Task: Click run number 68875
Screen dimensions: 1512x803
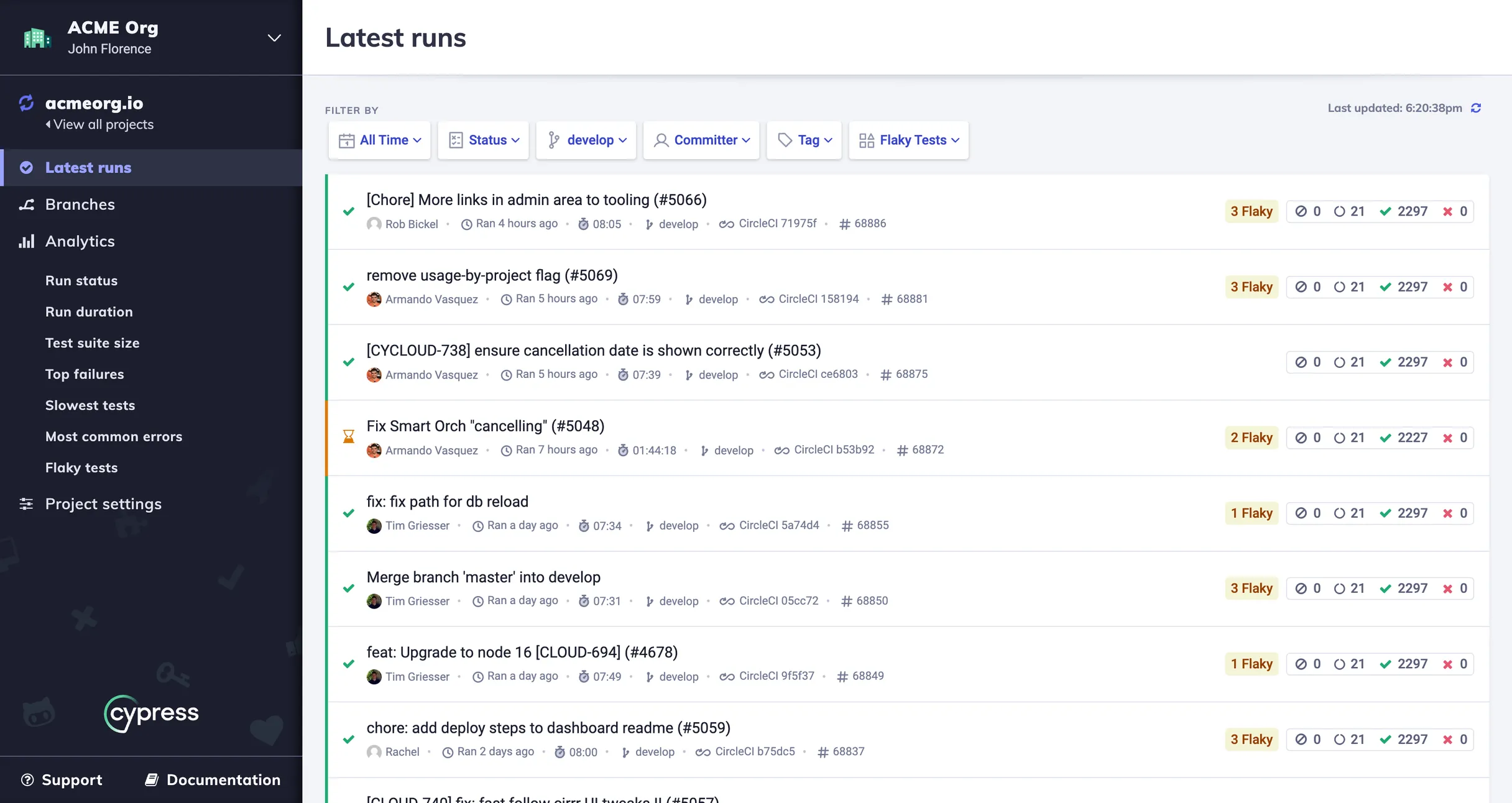Action: pyautogui.click(x=911, y=374)
